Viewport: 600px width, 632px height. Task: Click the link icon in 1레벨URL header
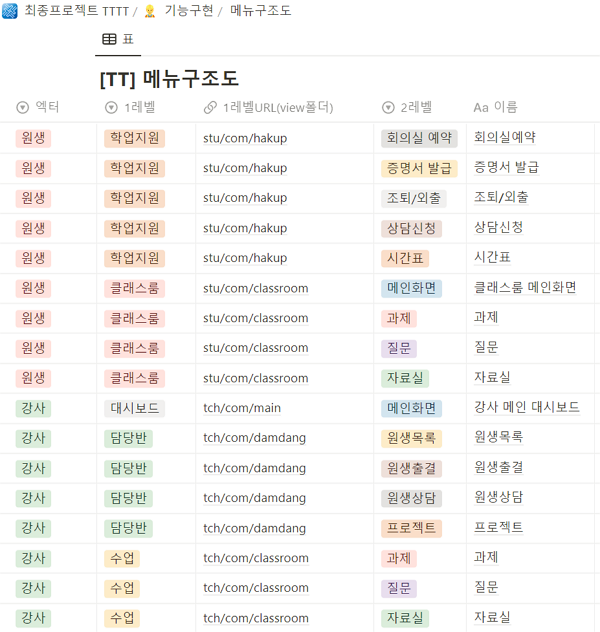coord(210,108)
